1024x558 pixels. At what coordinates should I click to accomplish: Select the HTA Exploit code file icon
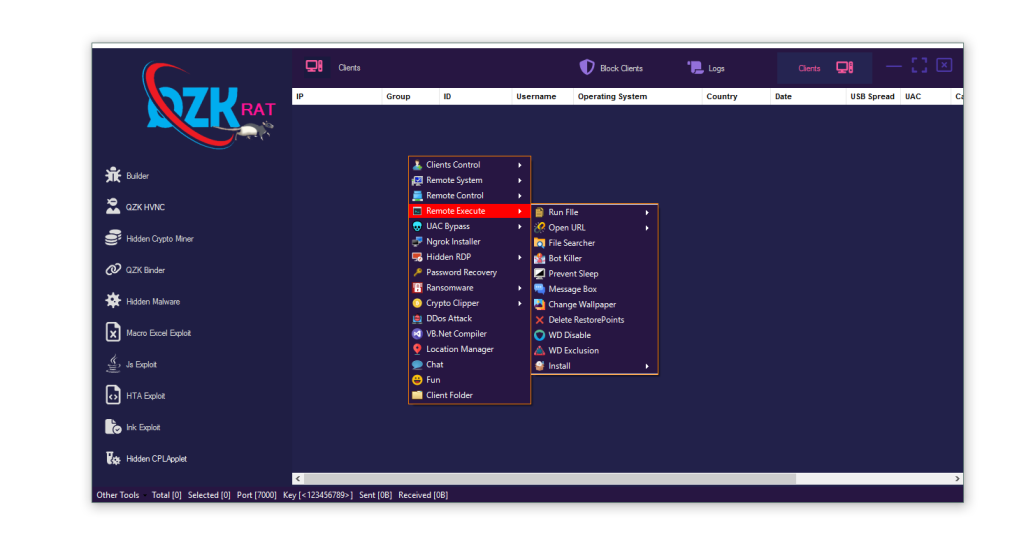(113, 395)
